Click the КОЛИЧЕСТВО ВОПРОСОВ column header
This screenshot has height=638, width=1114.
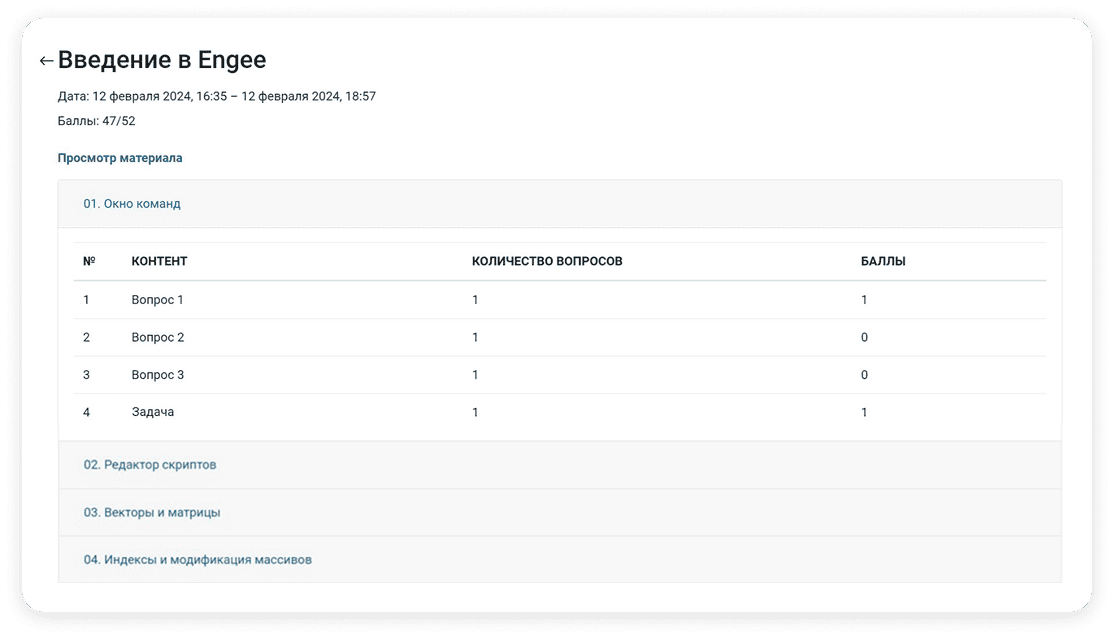[x=547, y=261]
